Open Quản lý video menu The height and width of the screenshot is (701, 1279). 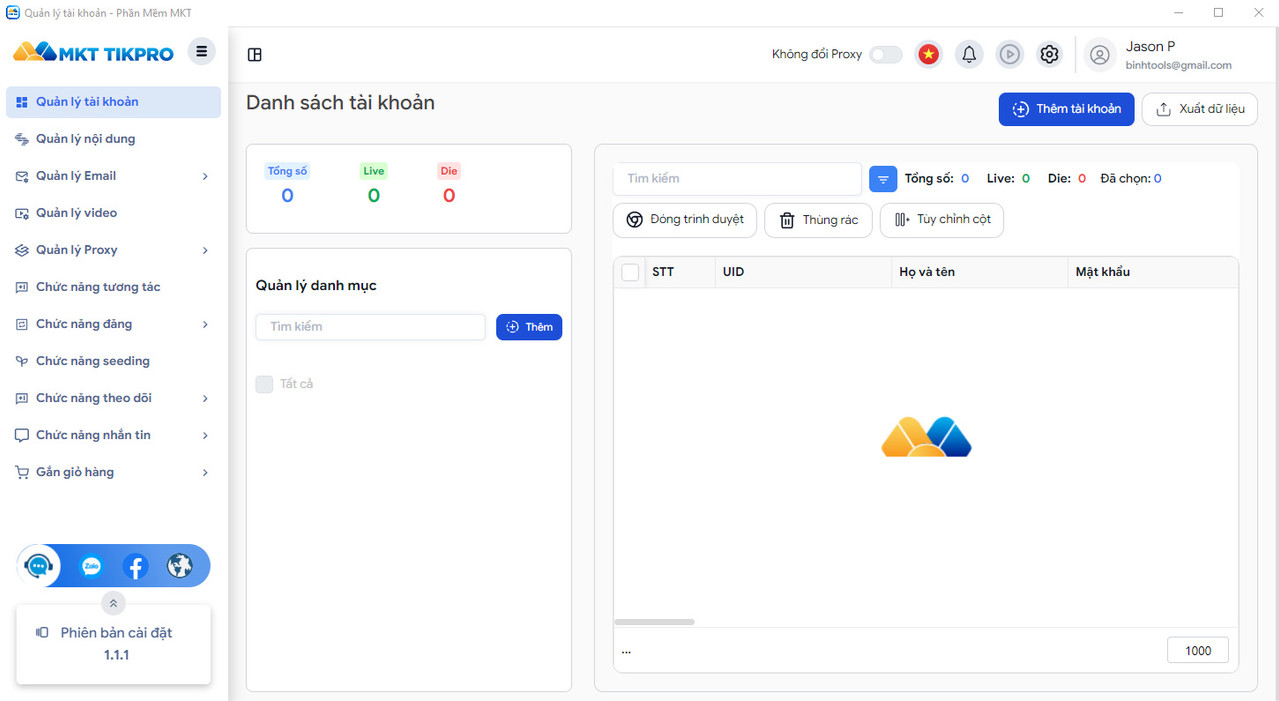113,213
